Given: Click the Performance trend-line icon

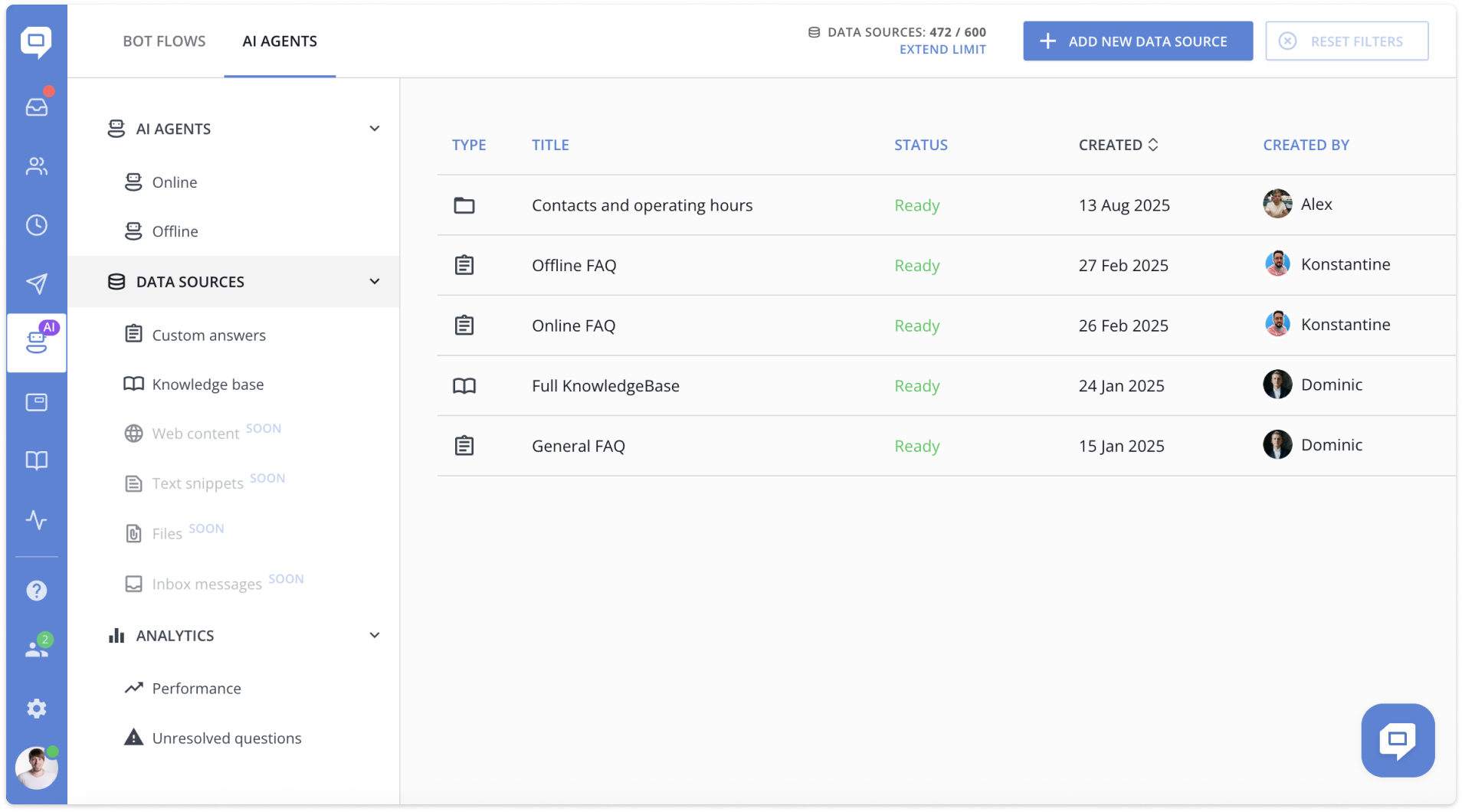Looking at the screenshot, I should pyautogui.click(x=133, y=688).
